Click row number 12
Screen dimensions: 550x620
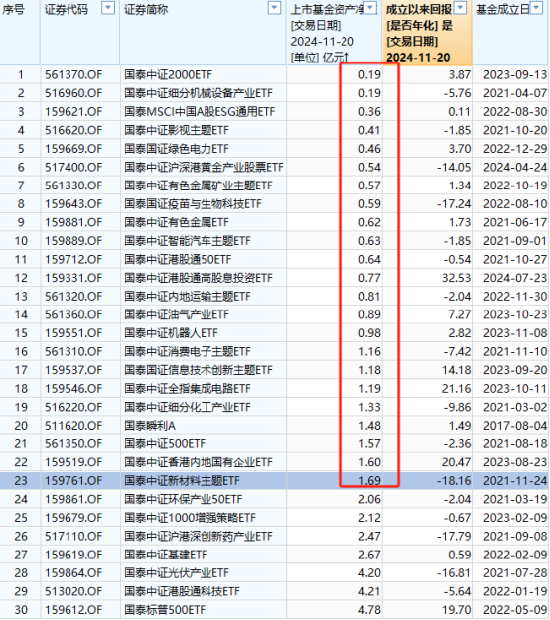21,278
